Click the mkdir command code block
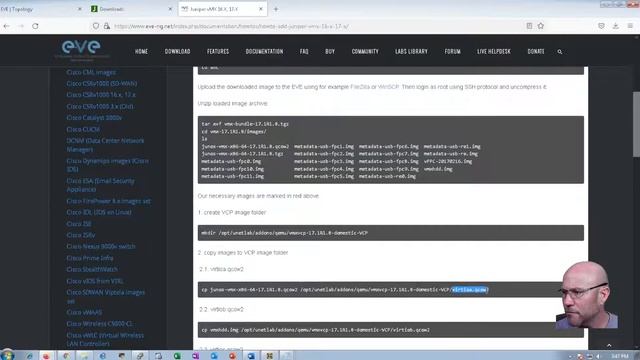The height and width of the screenshot is (360, 640). [391, 233]
